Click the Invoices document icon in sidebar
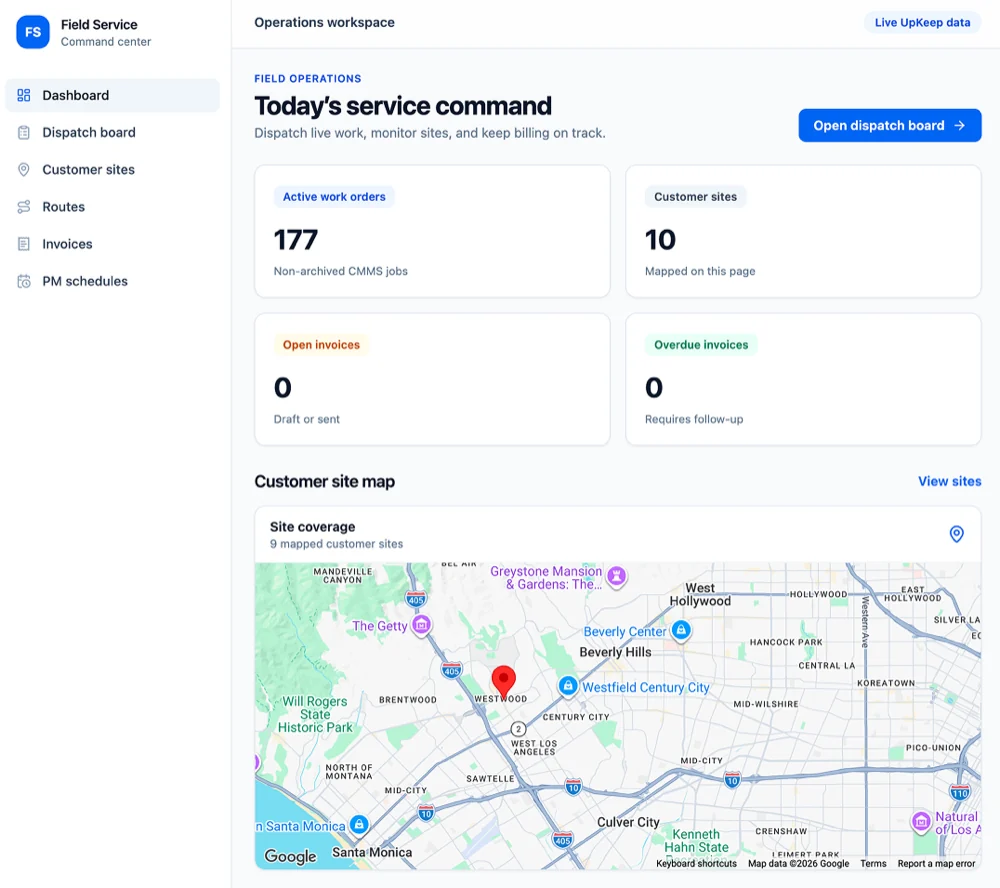 [x=24, y=244]
